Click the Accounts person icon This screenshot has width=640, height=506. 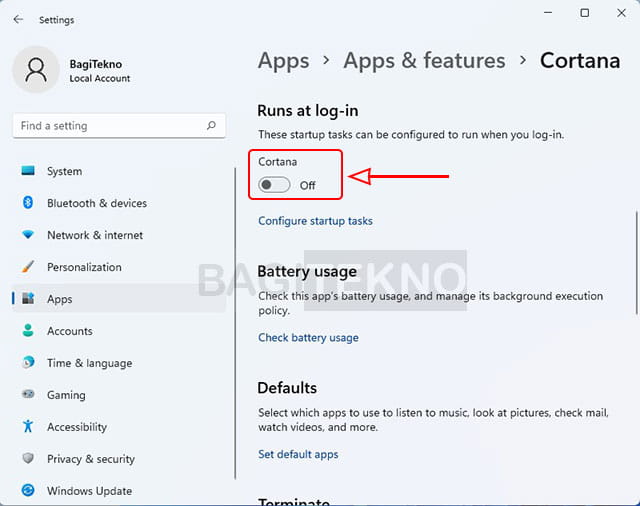(x=28, y=330)
